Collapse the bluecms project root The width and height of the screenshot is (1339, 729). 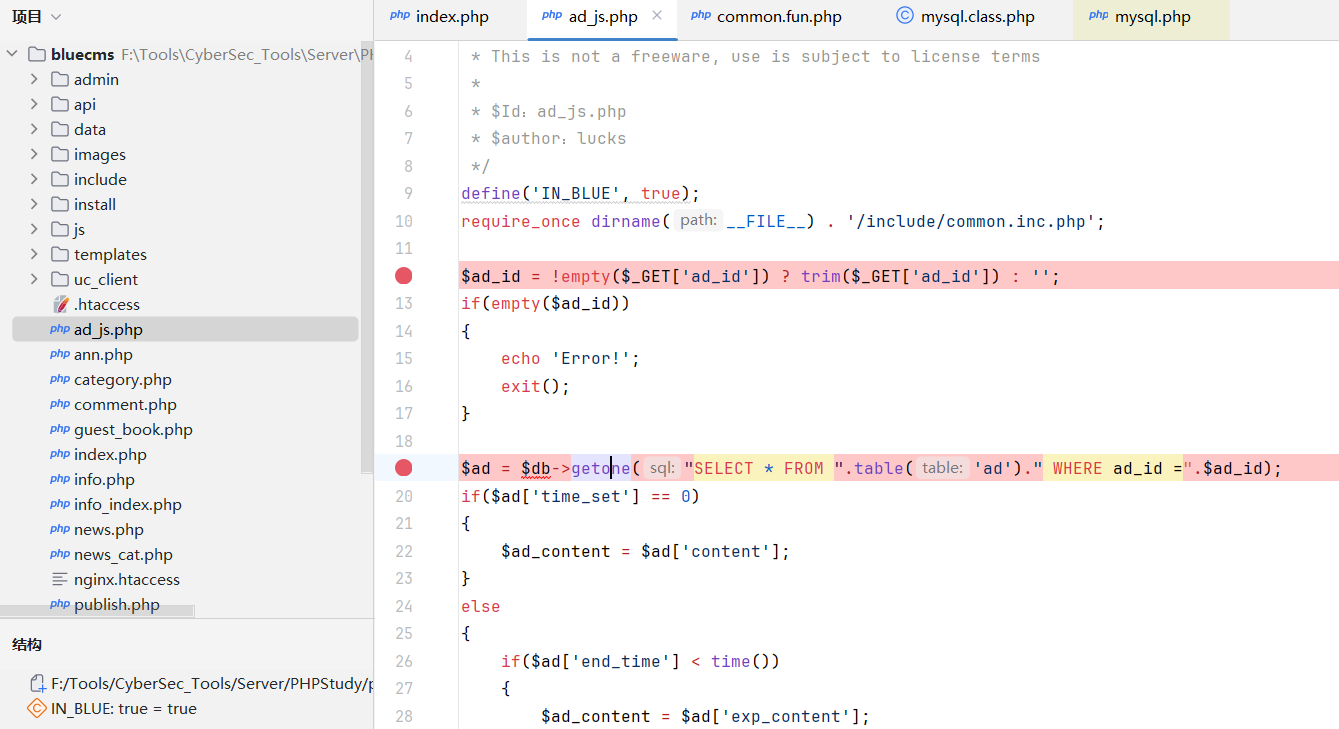(12, 54)
